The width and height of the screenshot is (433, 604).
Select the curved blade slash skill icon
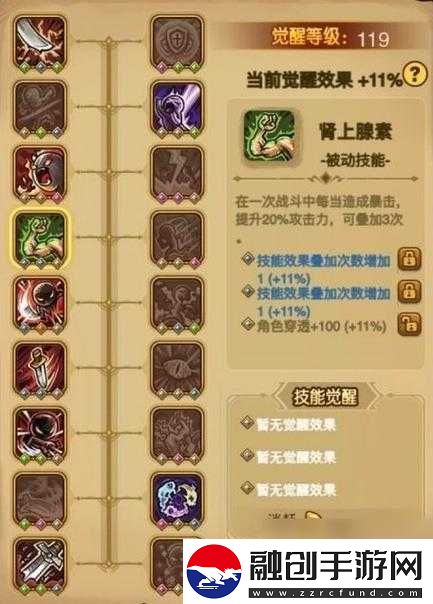40,43
